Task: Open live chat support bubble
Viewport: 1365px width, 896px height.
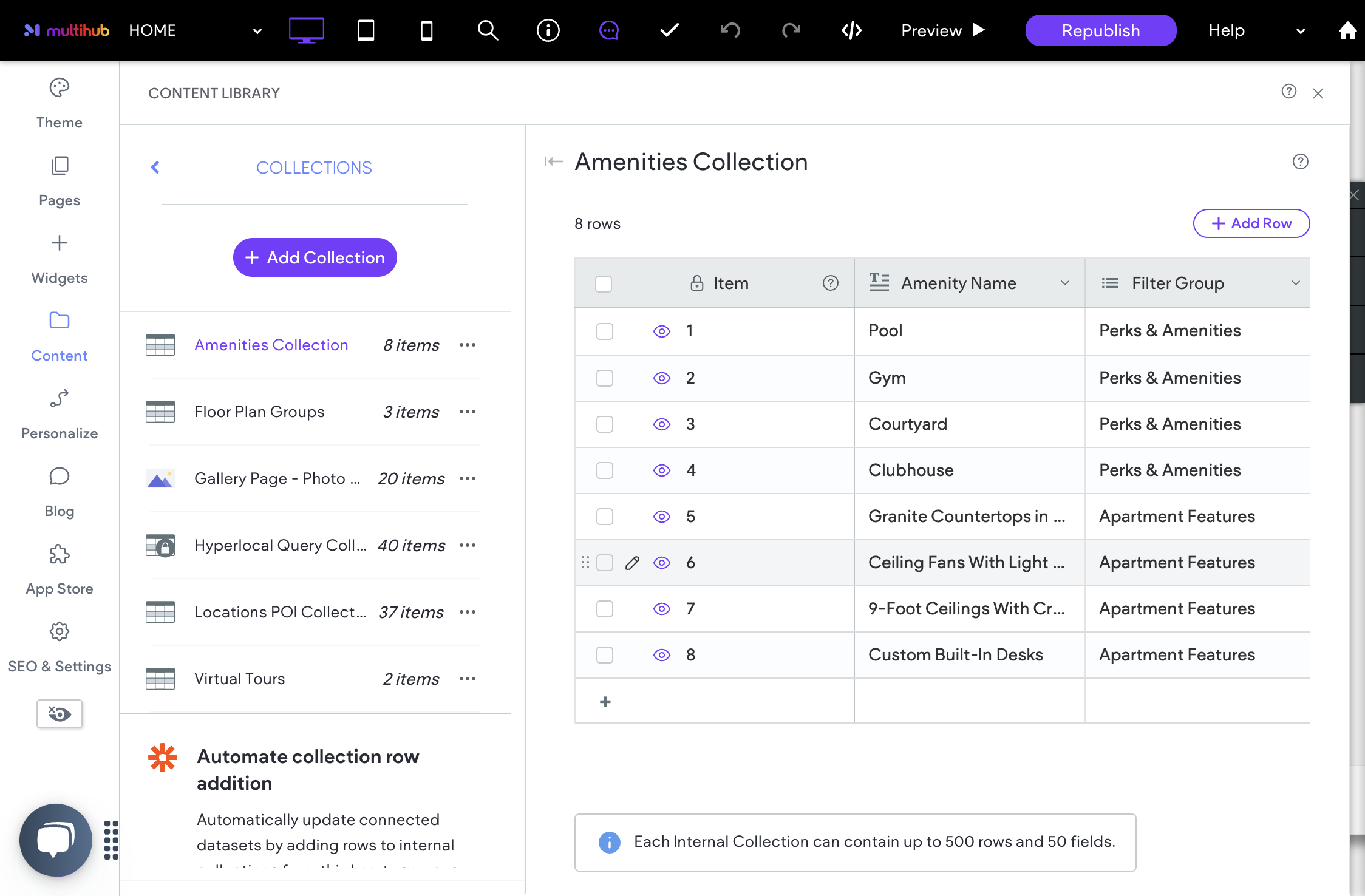Action: (x=56, y=840)
